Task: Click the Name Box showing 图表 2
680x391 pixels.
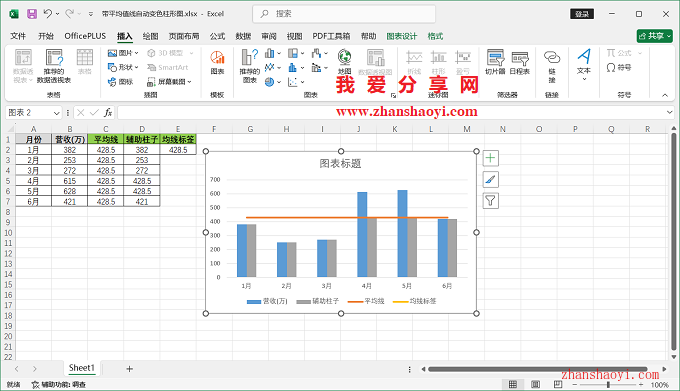Action: [x=29, y=113]
